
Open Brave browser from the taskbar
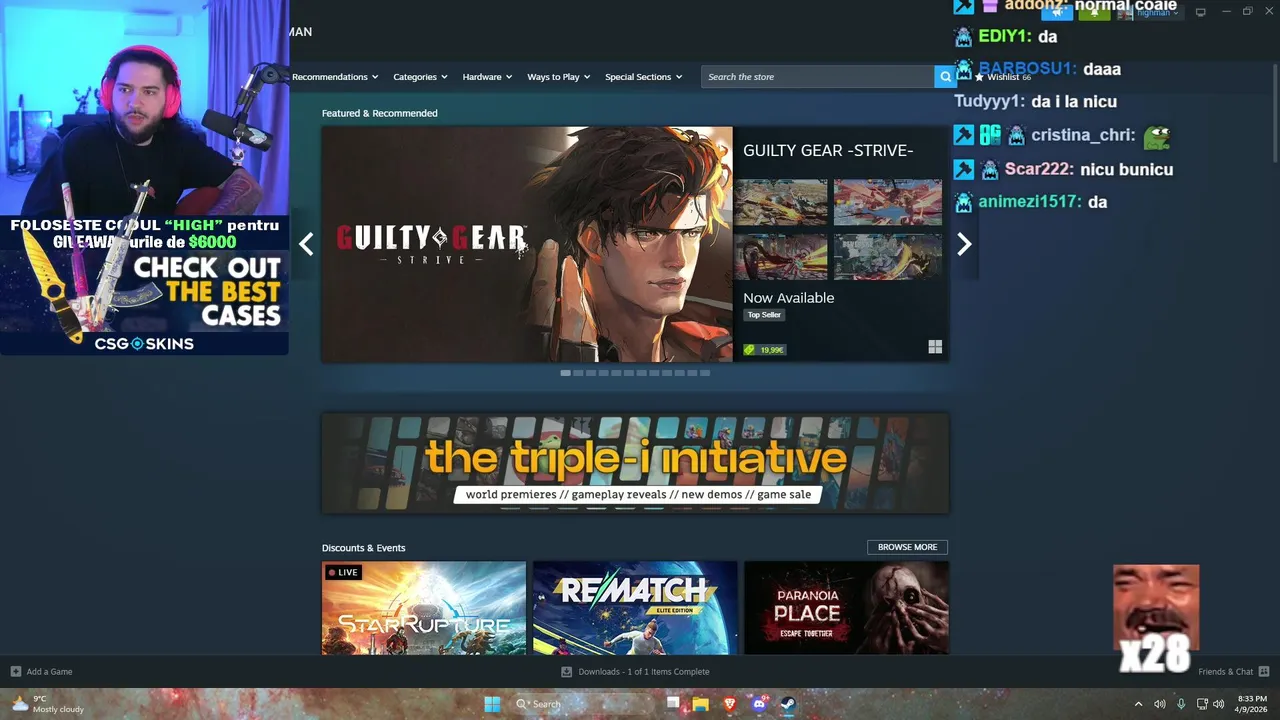(730, 704)
